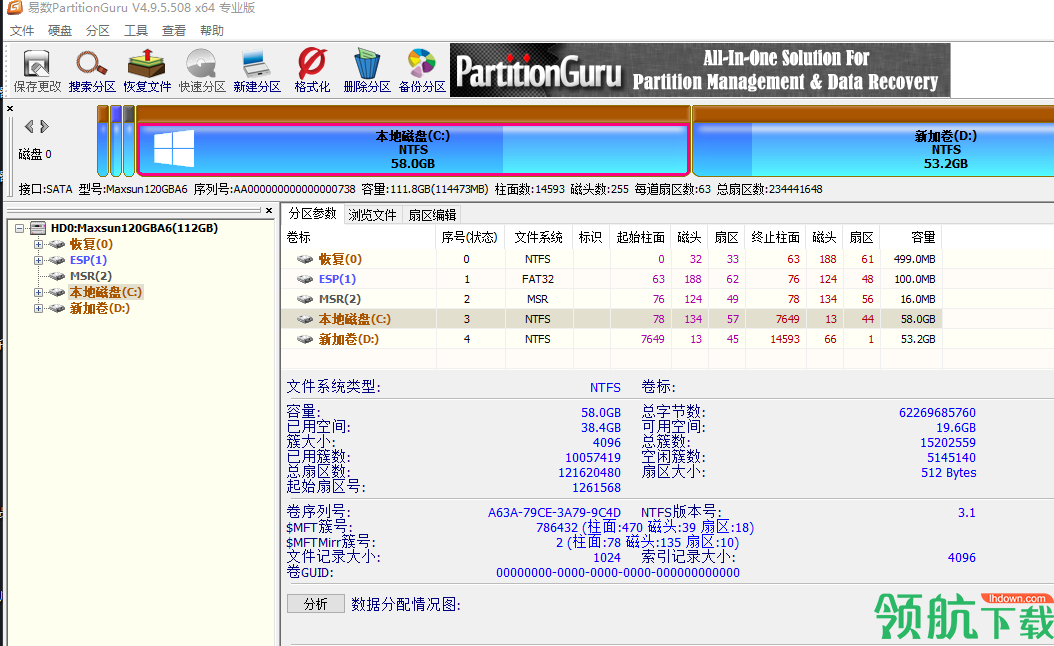Screen dimensions: 1054x646
Task: Click the 序号(状态) column header
Action: [x=469, y=237]
